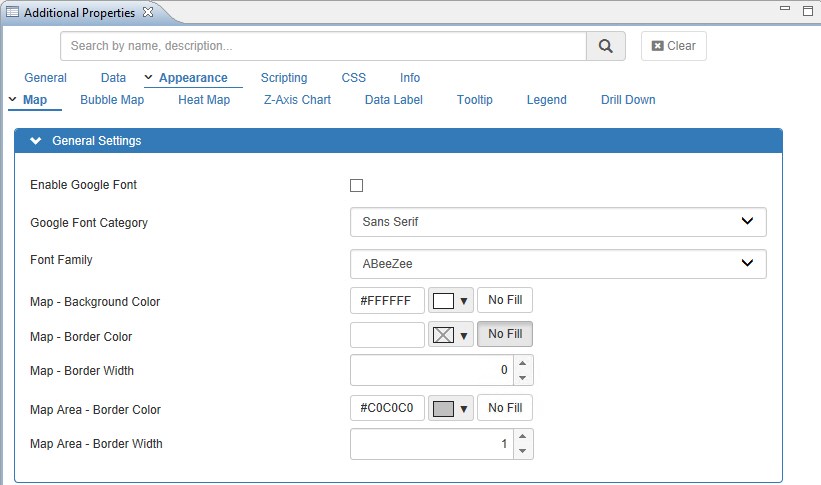Enable the Google Font checkbox
Viewport: 821px width, 485px height.
(357, 185)
